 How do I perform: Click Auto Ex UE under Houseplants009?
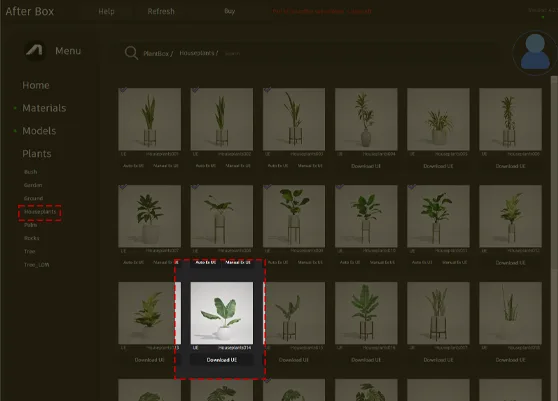(x=278, y=262)
